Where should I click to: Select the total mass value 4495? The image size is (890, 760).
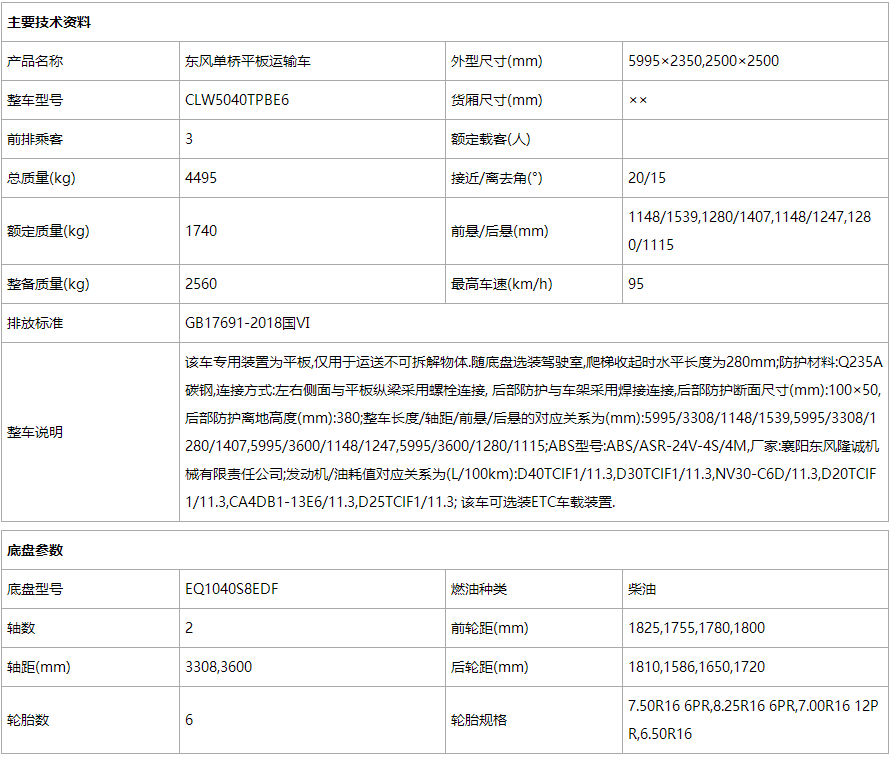[201, 178]
